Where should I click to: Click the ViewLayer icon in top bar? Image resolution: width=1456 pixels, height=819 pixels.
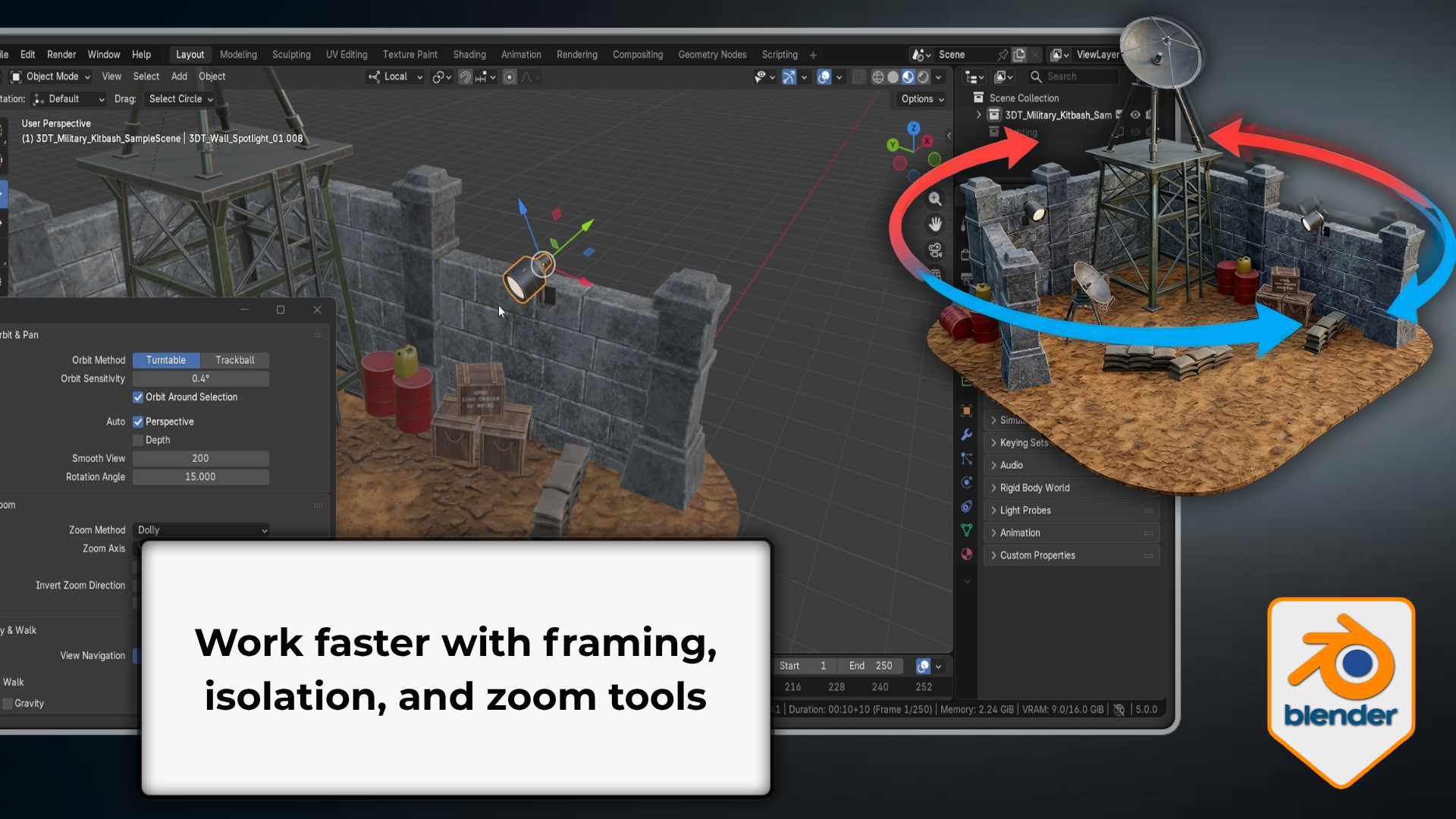click(1059, 55)
